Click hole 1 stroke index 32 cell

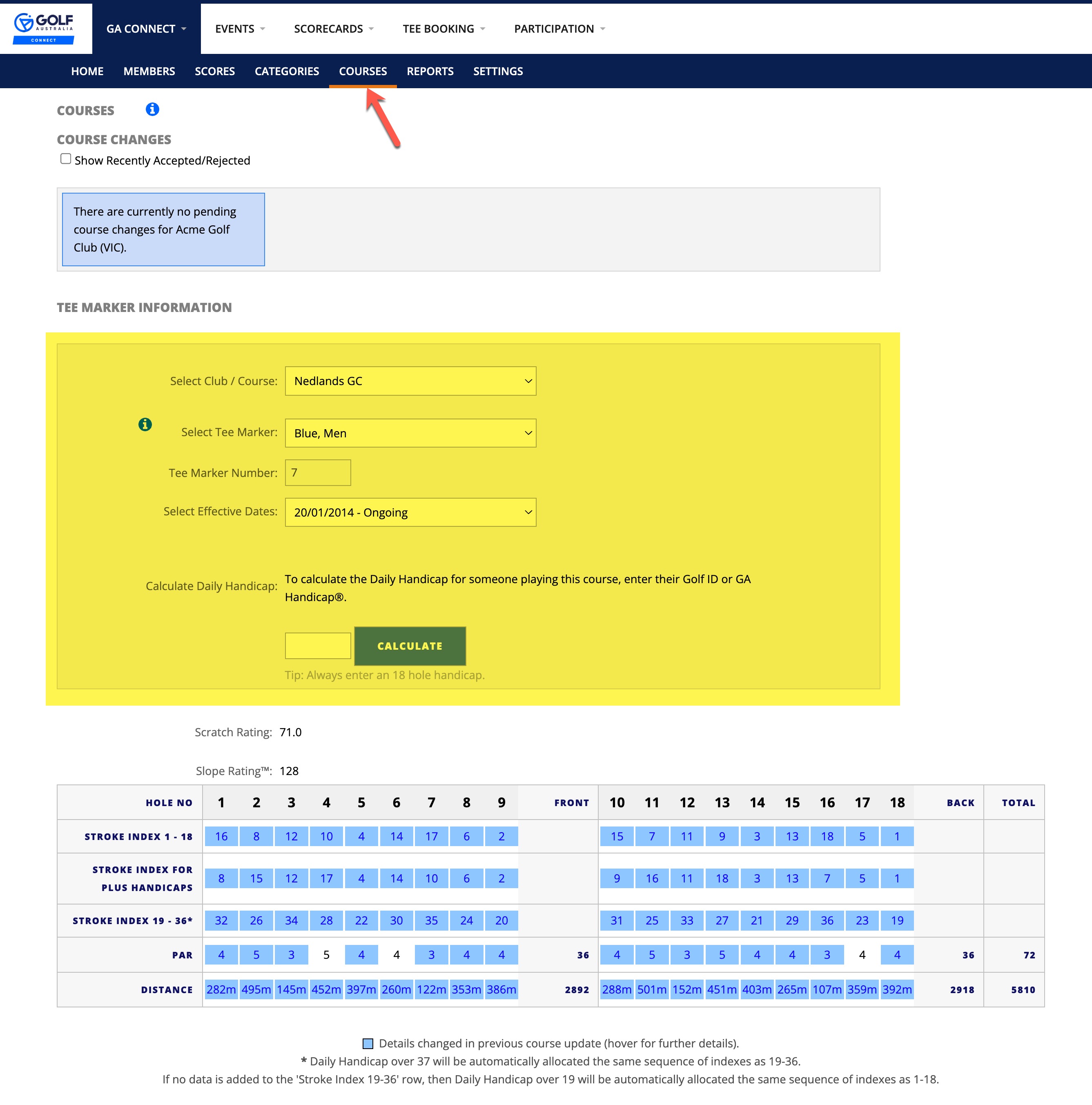coord(221,921)
